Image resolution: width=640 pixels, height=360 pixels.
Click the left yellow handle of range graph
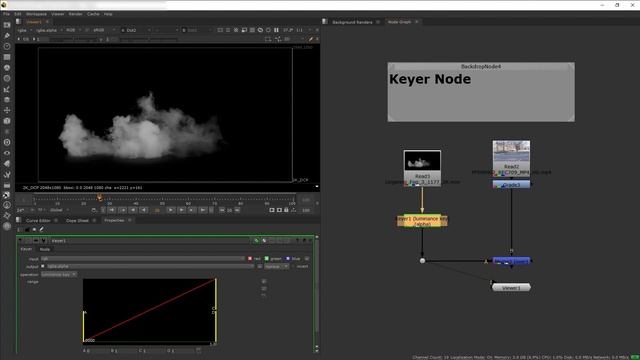coord(84,327)
